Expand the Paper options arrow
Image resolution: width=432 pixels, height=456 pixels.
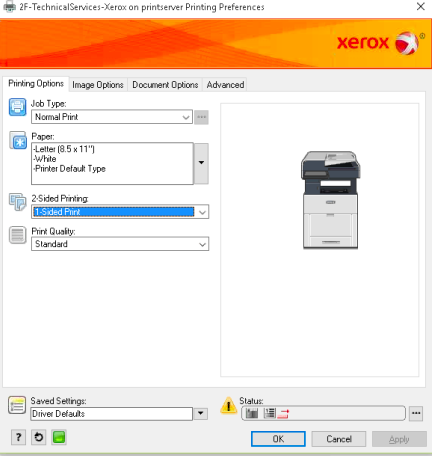pyautogui.click(x=201, y=163)
